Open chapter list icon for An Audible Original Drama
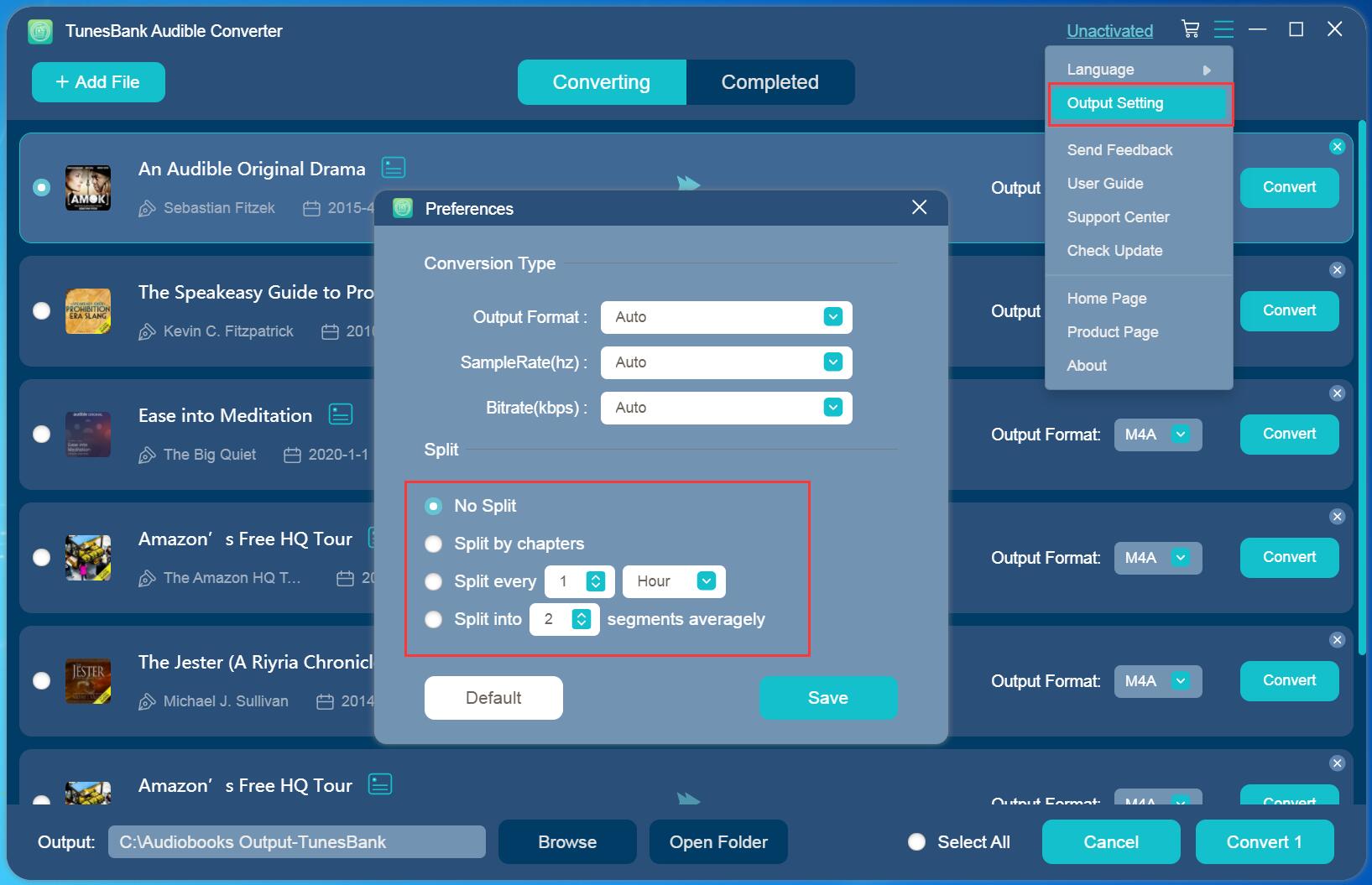The height and width of the screenshot is (885, 1372). tap(394, 168)
